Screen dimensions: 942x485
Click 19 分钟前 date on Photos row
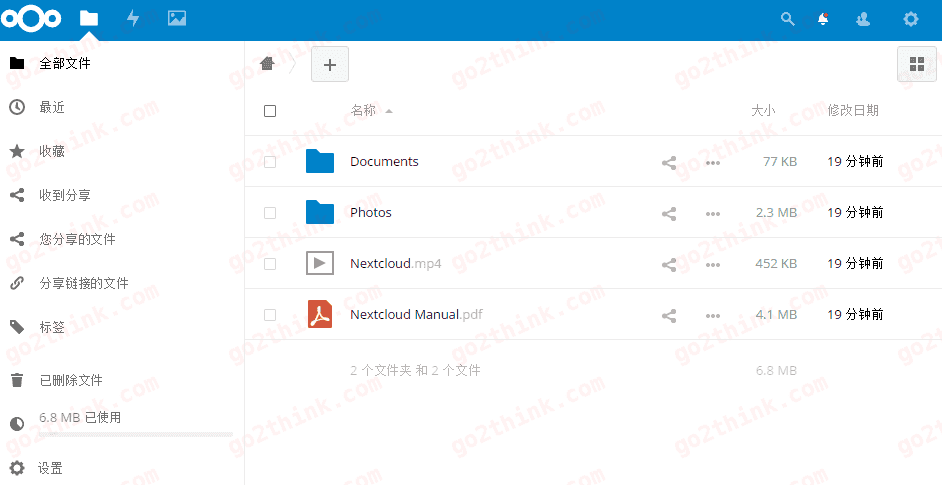[855, 213]
